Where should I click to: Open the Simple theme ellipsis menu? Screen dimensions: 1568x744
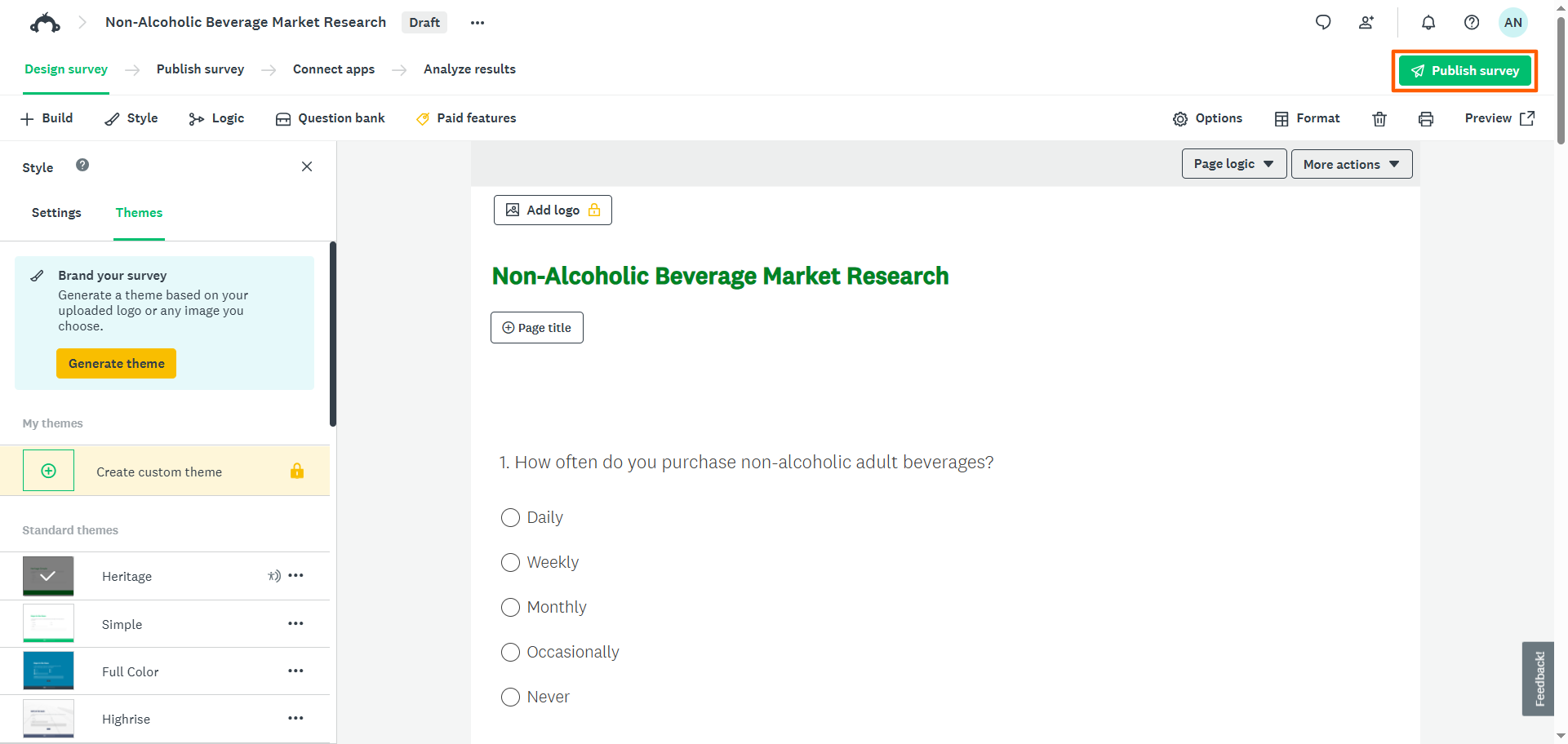[295, 624]
